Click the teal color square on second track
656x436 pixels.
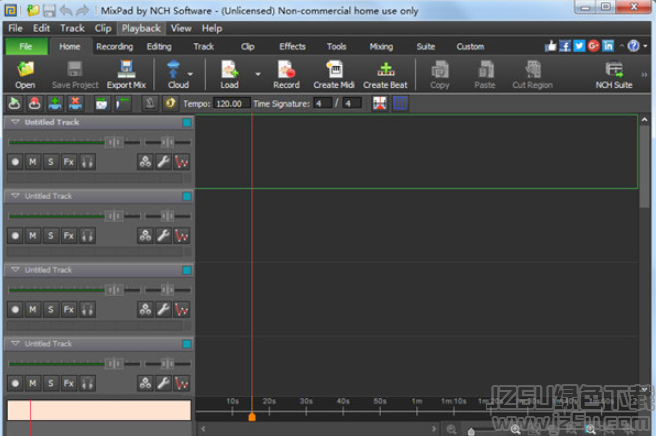coord(187,196)
